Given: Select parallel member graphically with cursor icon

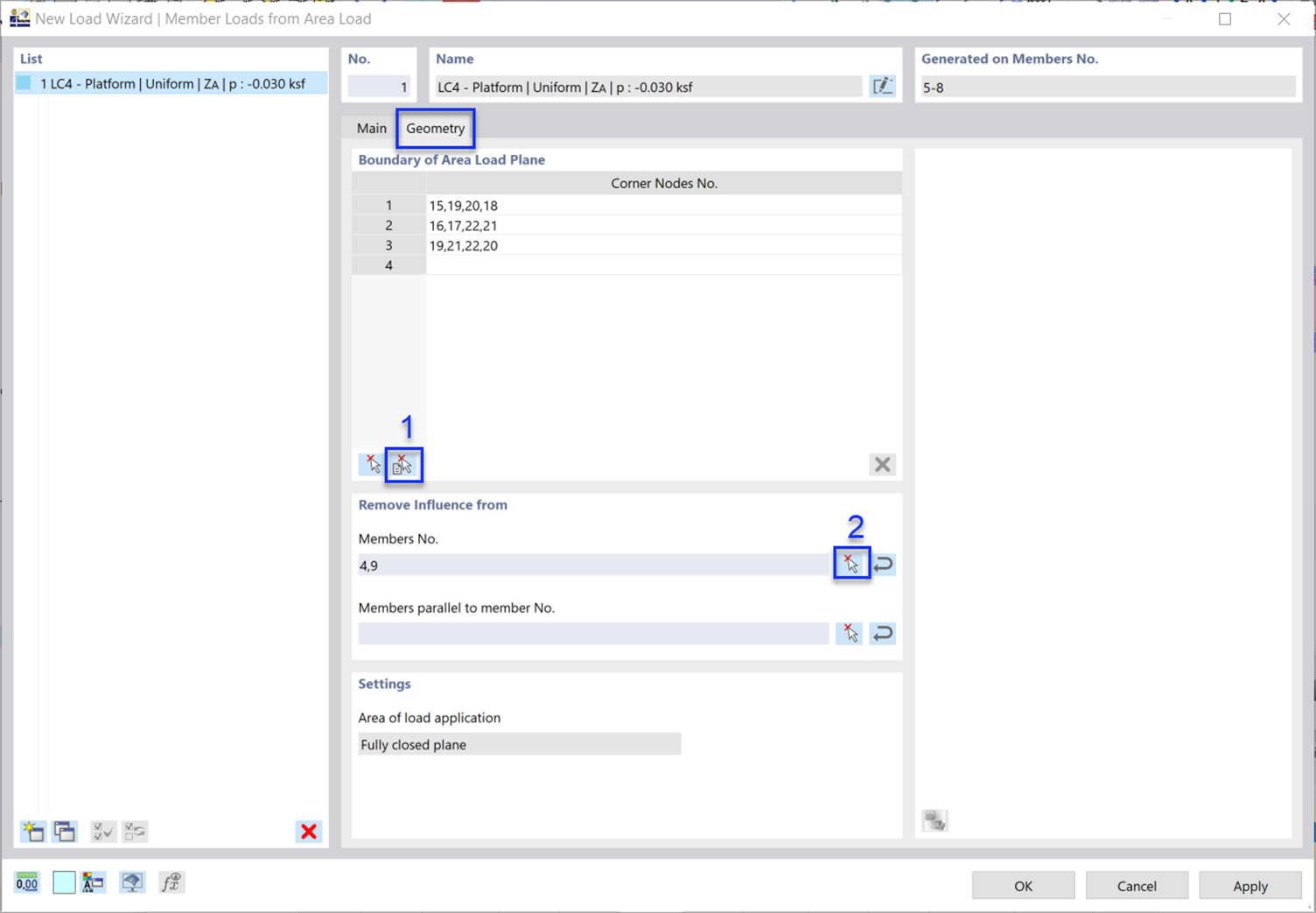Looking at the screenshot, I should (x=849, y=633).
